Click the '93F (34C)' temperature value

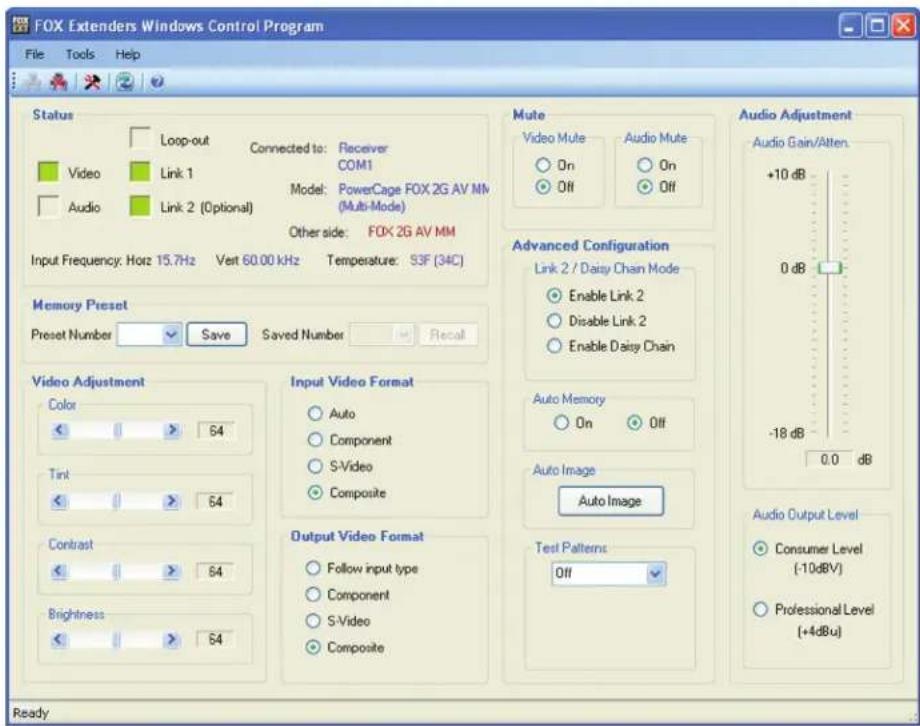pos(437,260)
